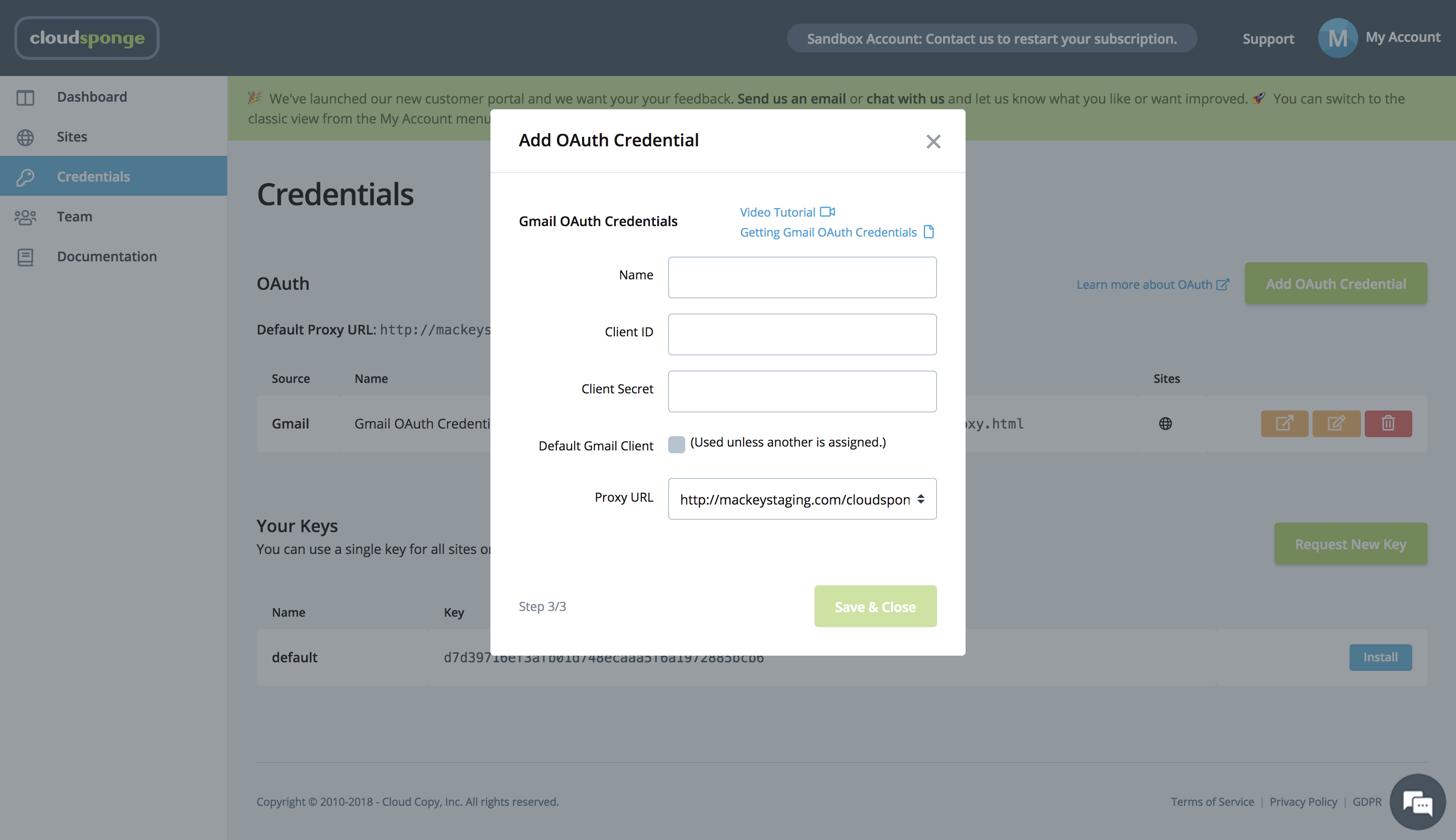Open the Team sidebar item
The image size is (1456, 840).
[75, 216]
